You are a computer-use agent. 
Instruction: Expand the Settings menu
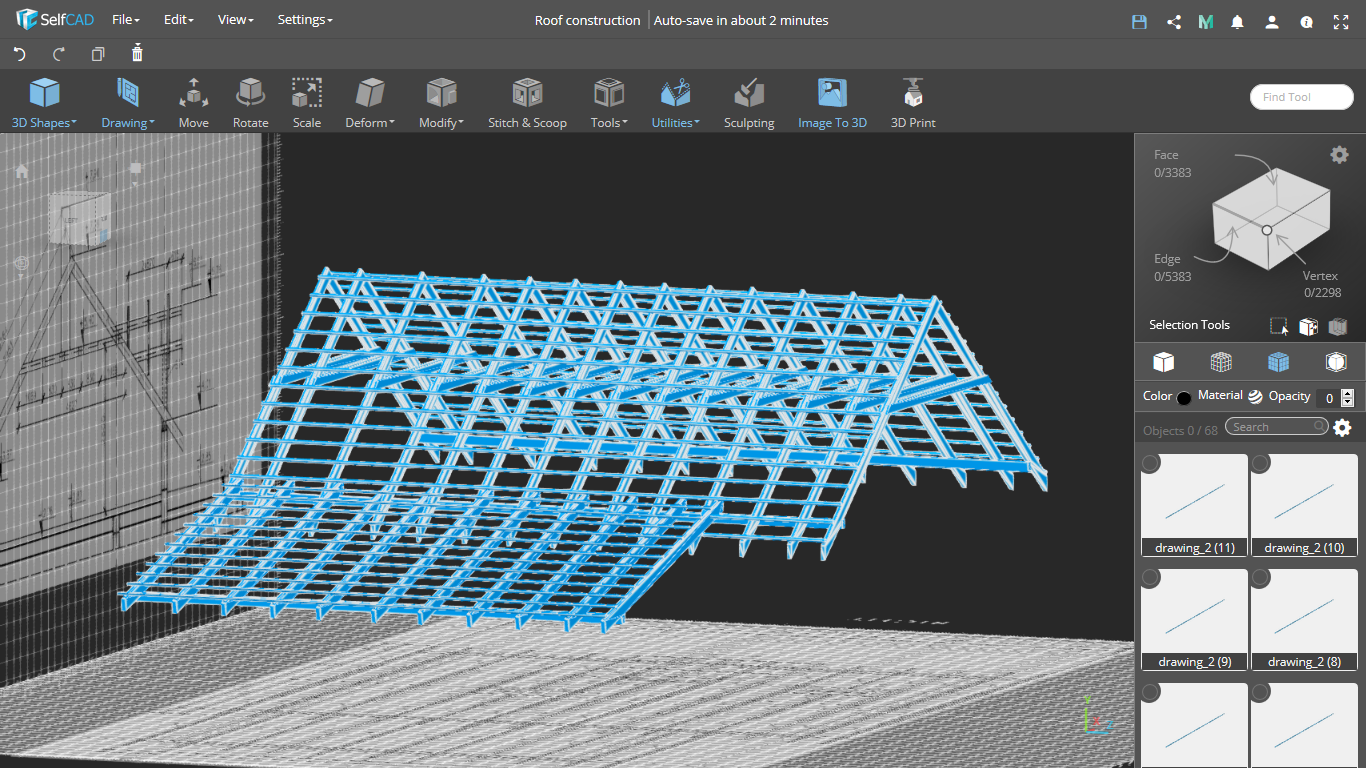[x=305, y=20]
